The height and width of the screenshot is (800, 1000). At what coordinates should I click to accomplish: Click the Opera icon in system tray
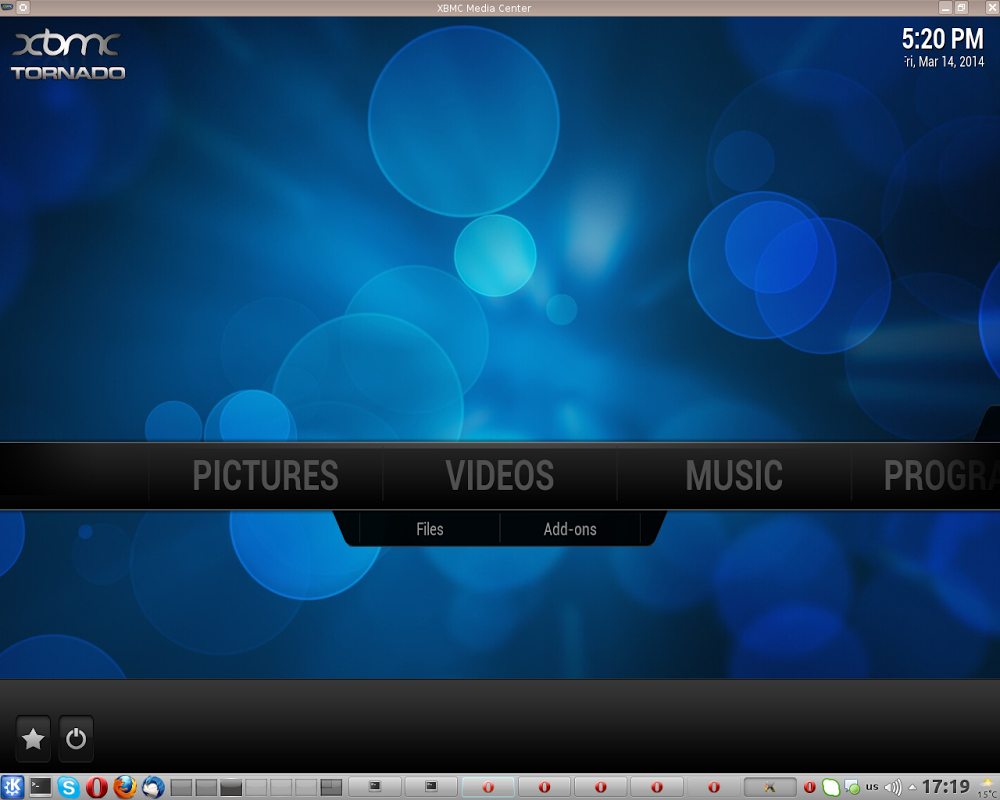(809, 787)
